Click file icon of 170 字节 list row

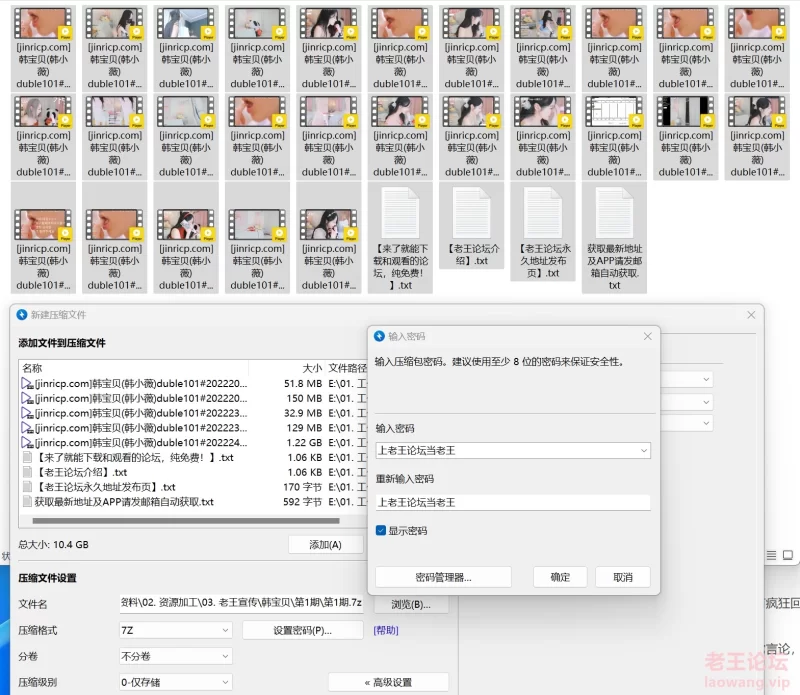coord(28,487)
